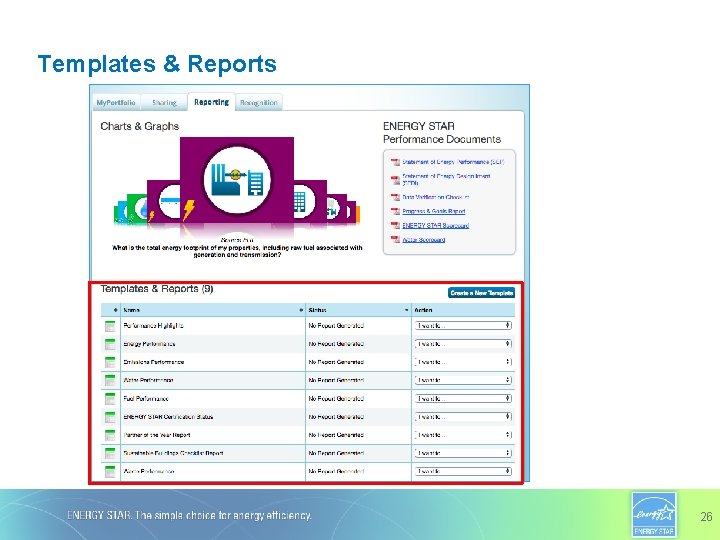This screenshot has height=540, width=720.
Task: Open the I want to dropdown for Water Performance
Action: pos(463,380)
